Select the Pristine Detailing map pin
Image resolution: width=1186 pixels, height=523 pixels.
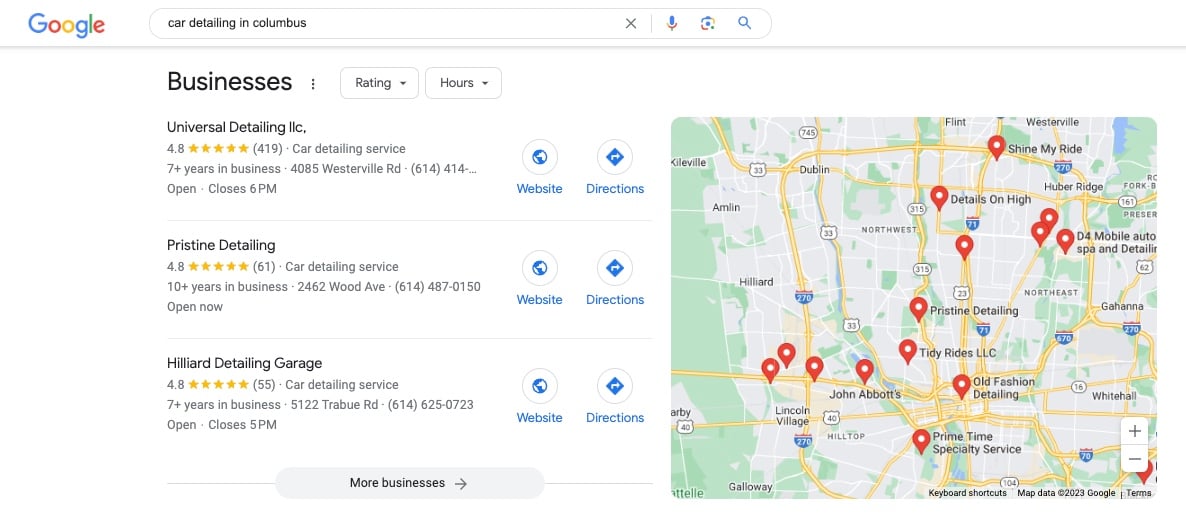(918, 309)
